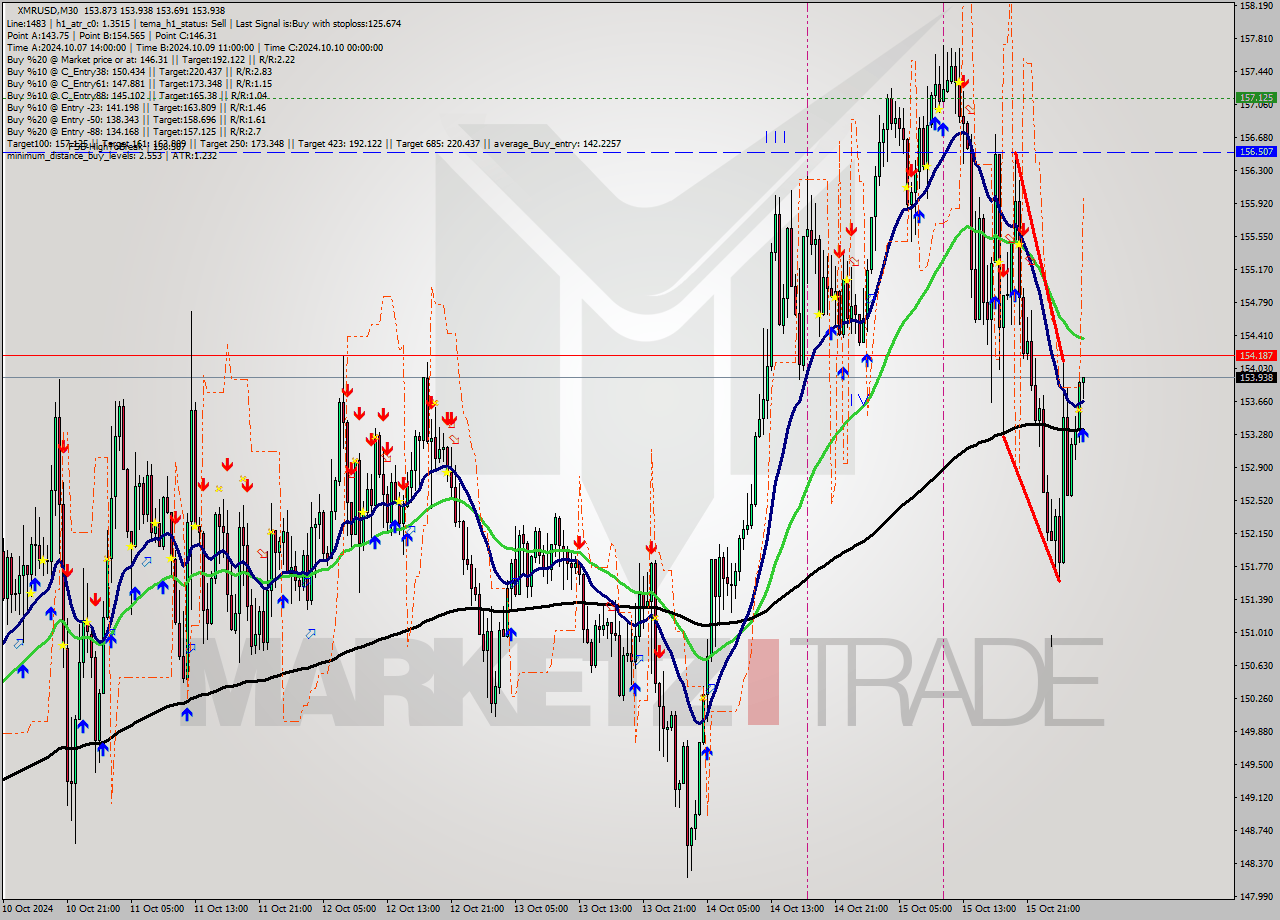Click the 149.880 price axis label
The height and width of the screenshot is (920, 1280).
[x=1256, y=732]
